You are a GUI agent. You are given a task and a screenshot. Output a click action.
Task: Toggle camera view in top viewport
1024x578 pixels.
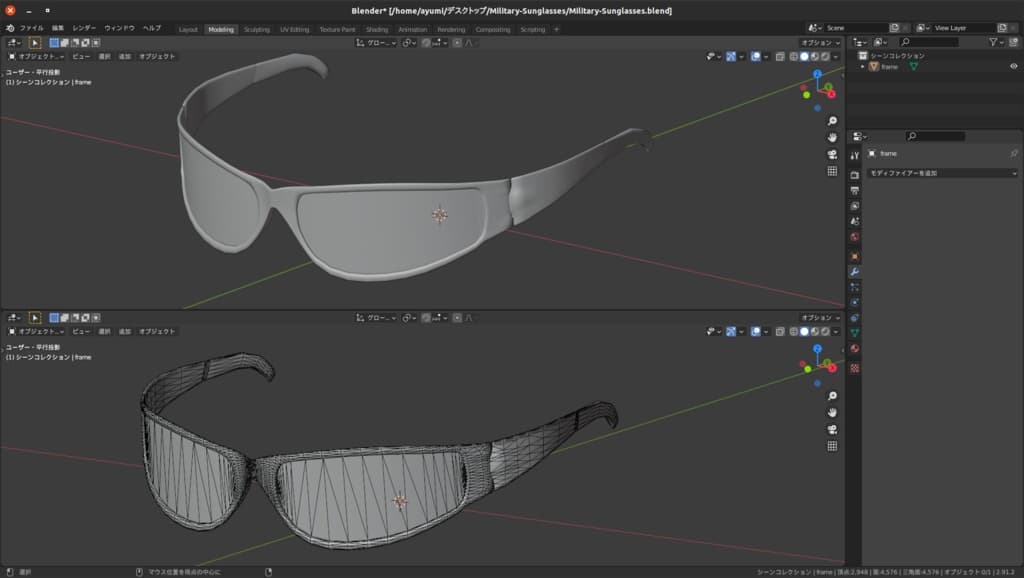pyautogui.click(x=832, y=154)
